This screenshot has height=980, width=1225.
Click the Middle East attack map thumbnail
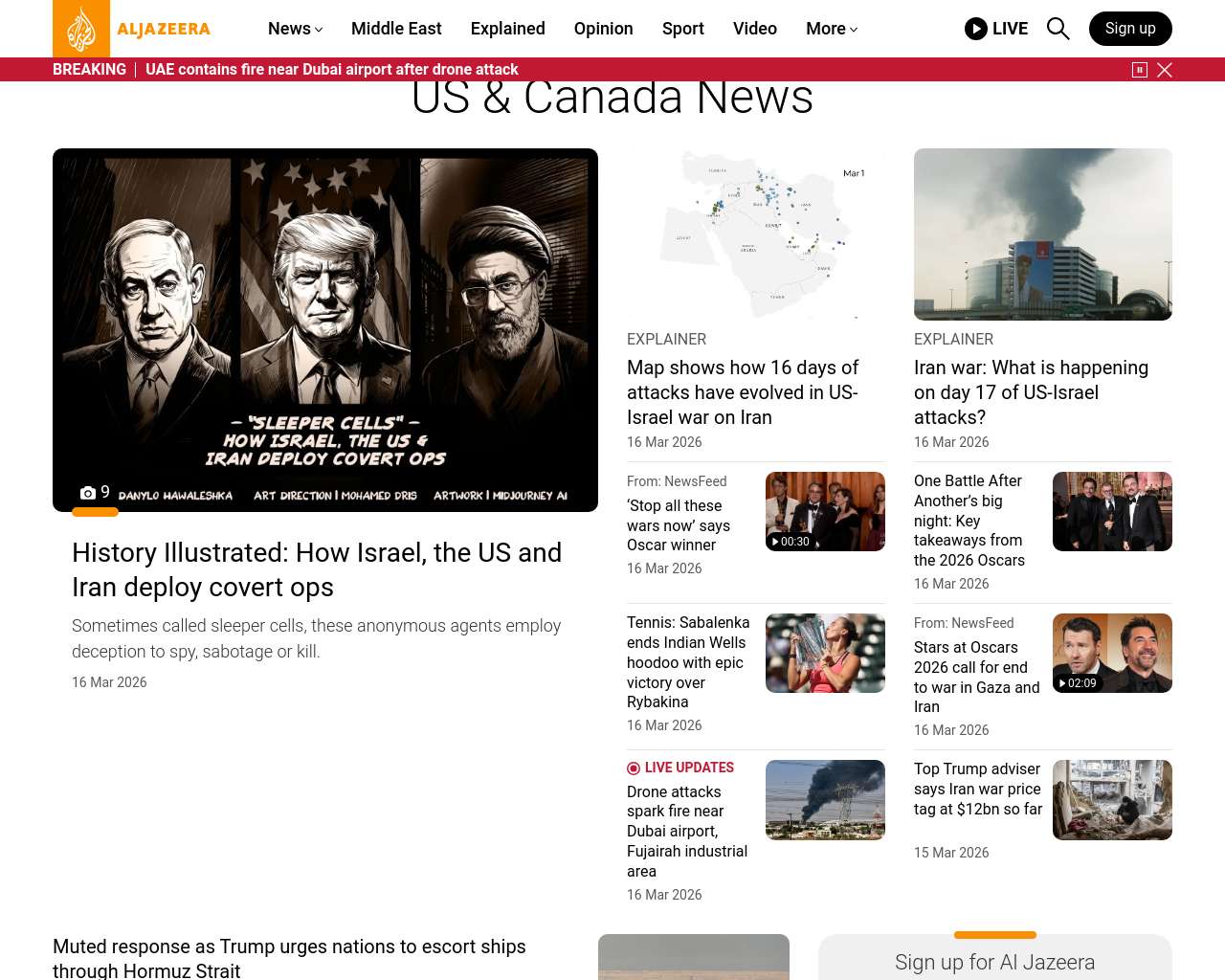(756, 234)
